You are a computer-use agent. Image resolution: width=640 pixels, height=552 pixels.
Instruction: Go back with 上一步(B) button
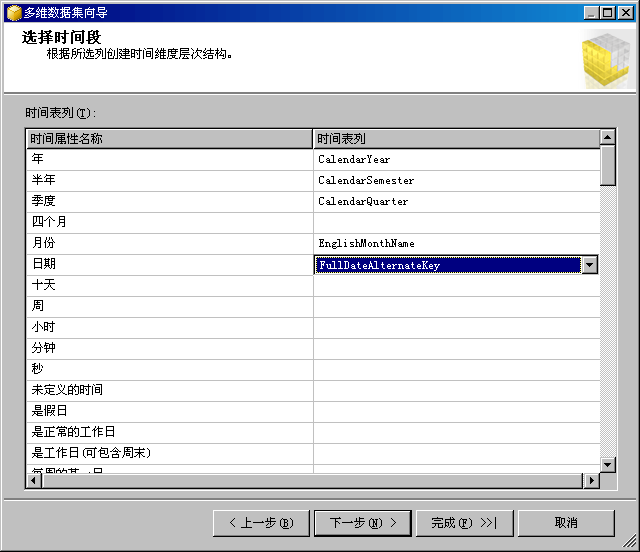[261, 523]
